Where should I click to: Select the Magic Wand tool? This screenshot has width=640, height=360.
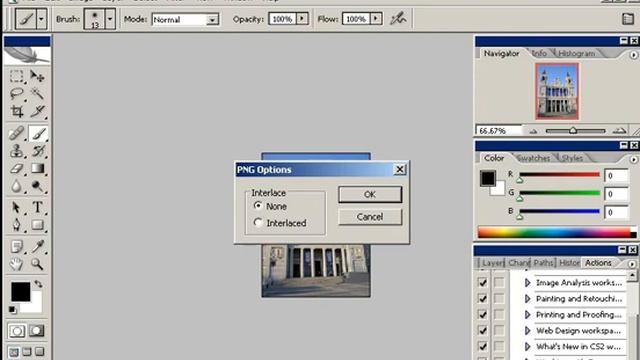coord(38,93)
